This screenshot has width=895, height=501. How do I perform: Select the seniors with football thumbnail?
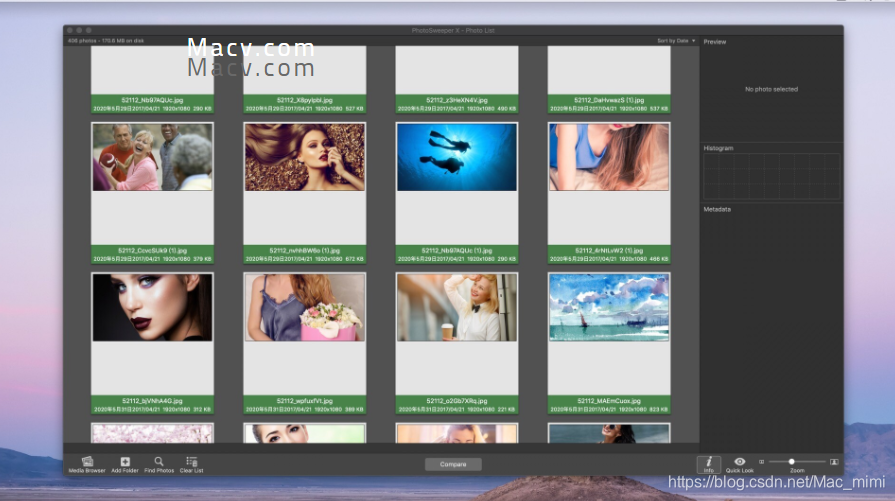tap(152, 157)
